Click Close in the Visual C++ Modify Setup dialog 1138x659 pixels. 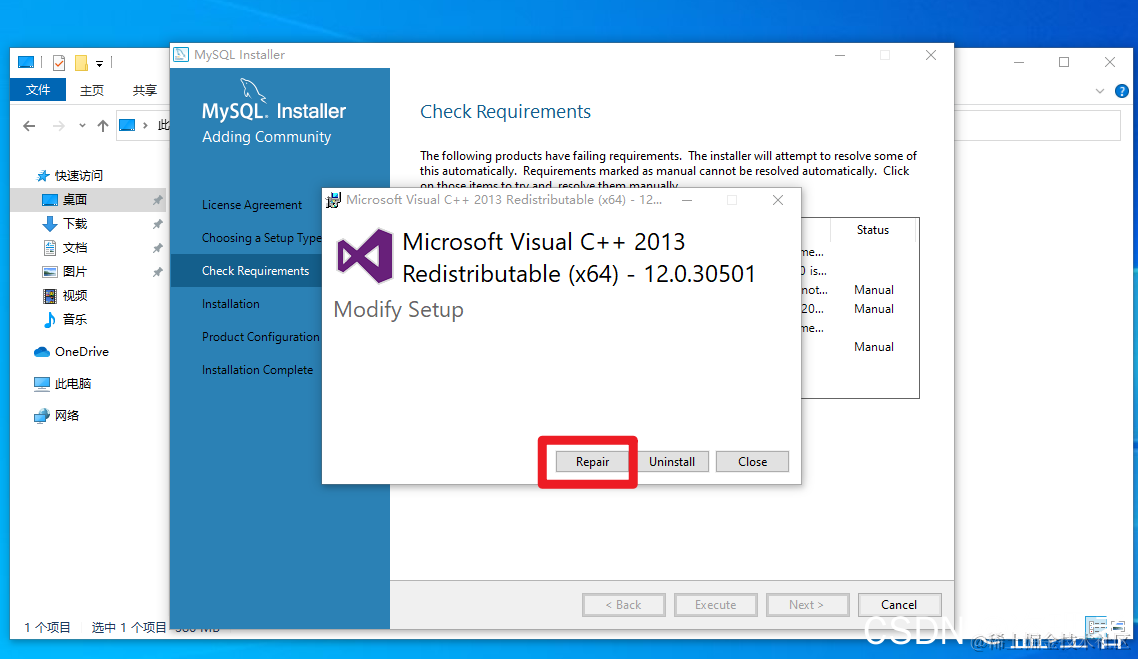[x=752, y=462]
